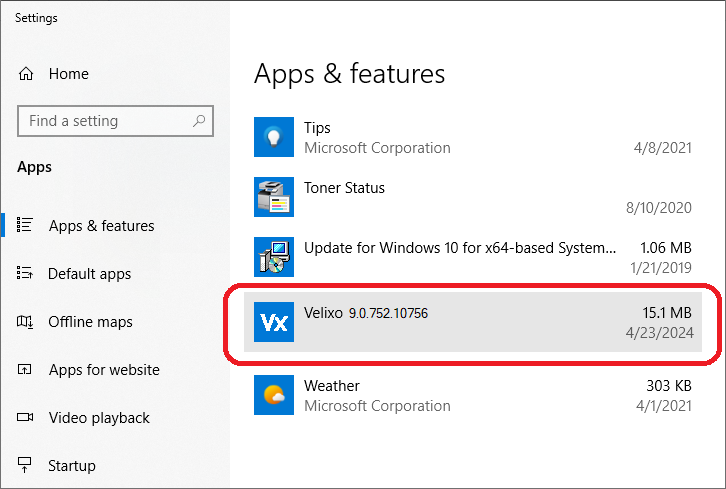
Task: Click Tips install date 4/8/2021
Action: click(663, 148)
